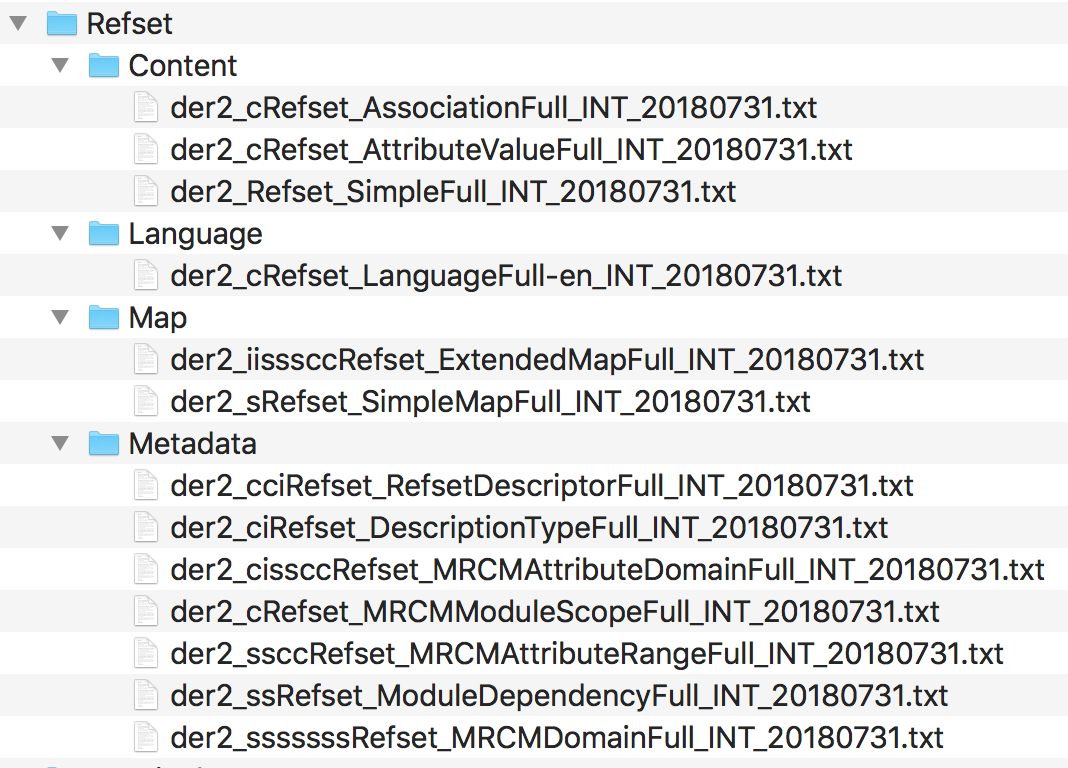Click the AssociationFull file's document icon
The height and width of the screenshot is (768, 1068).
click(146, 108)
